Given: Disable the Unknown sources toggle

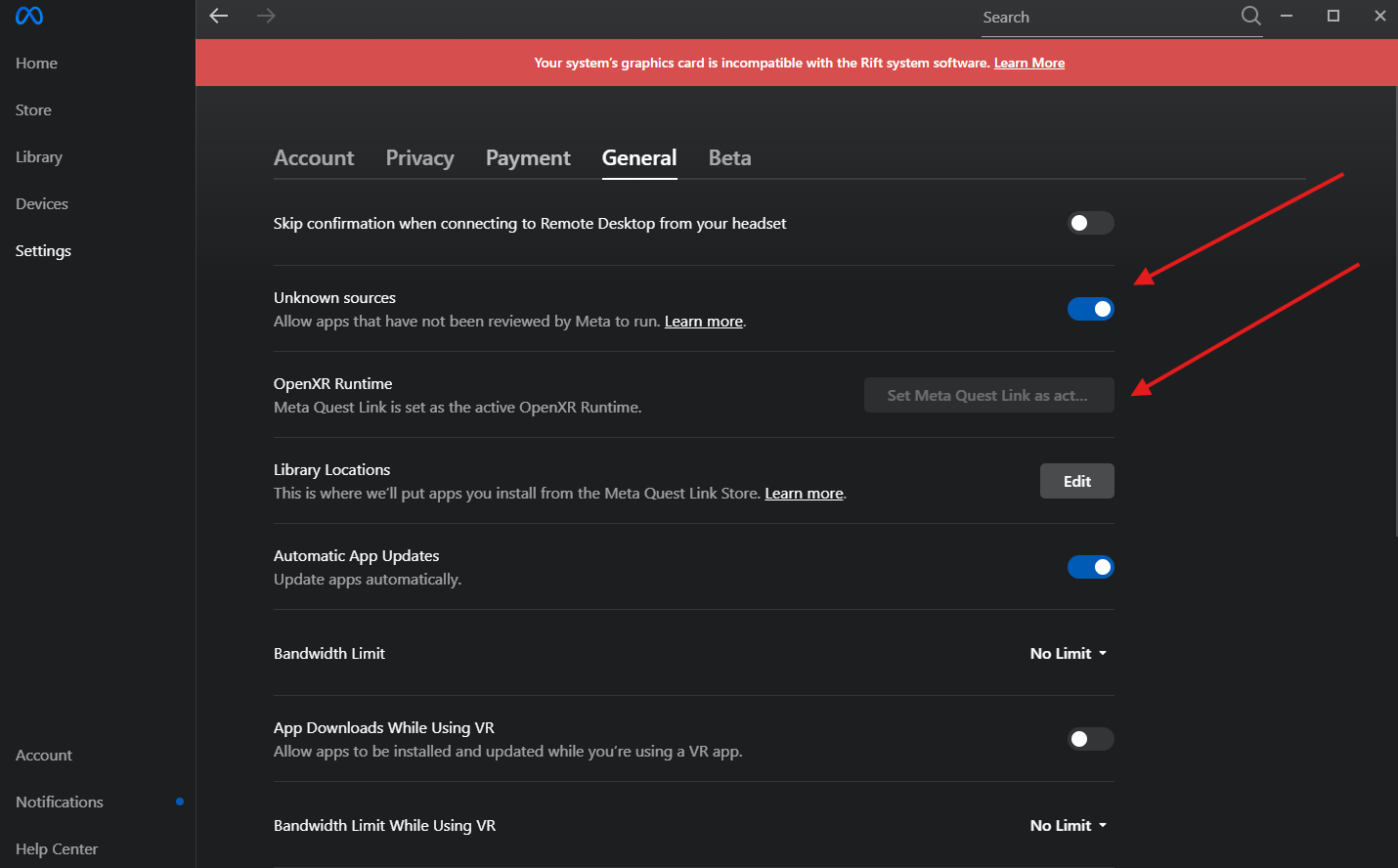Looking at the screenshot, I should pyautogui.click(x=1090, y=309).
